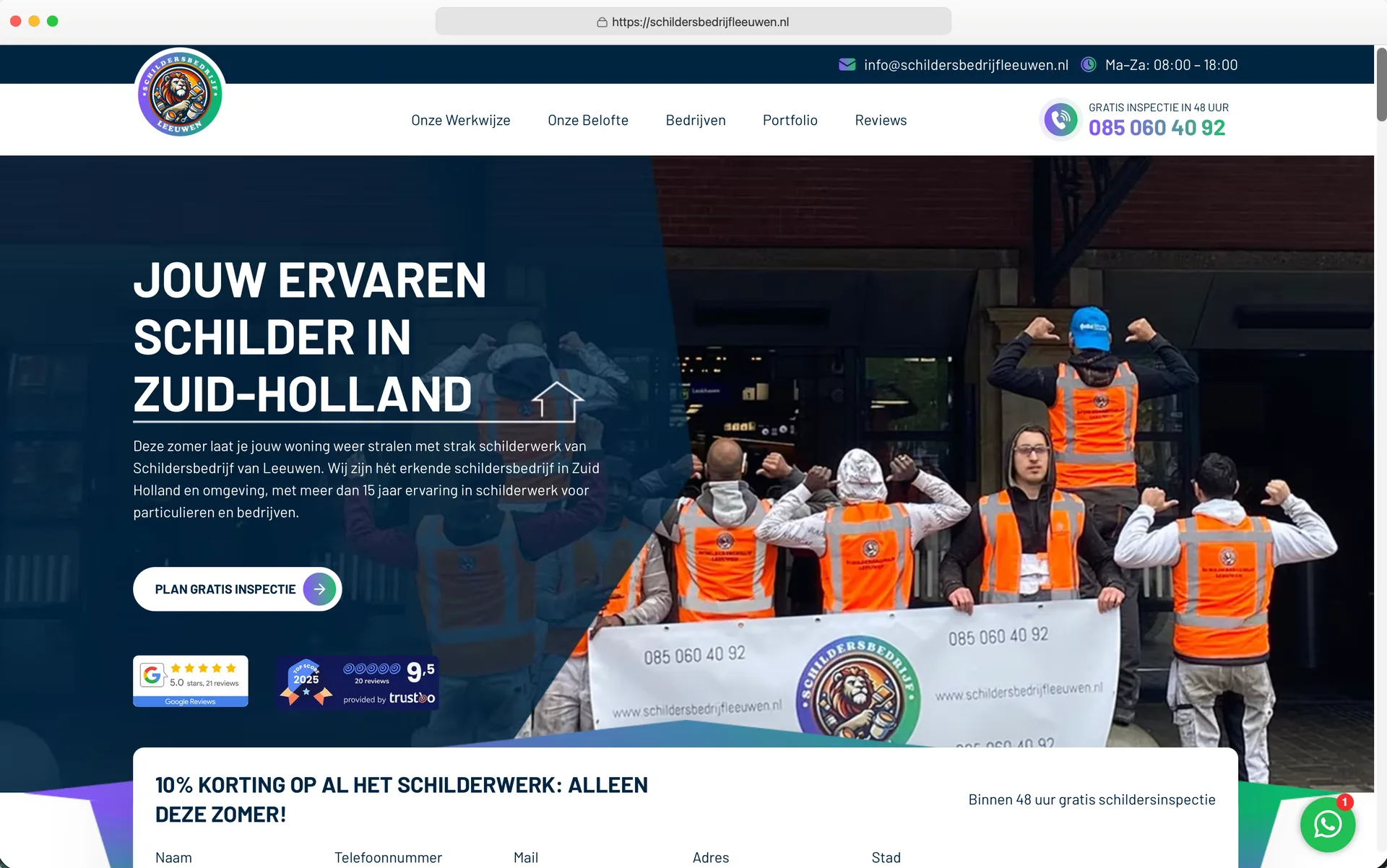Click Gratis Inspectie in 48 uur text
This screenshot has height=868, width=1387.
point(1159,108)
